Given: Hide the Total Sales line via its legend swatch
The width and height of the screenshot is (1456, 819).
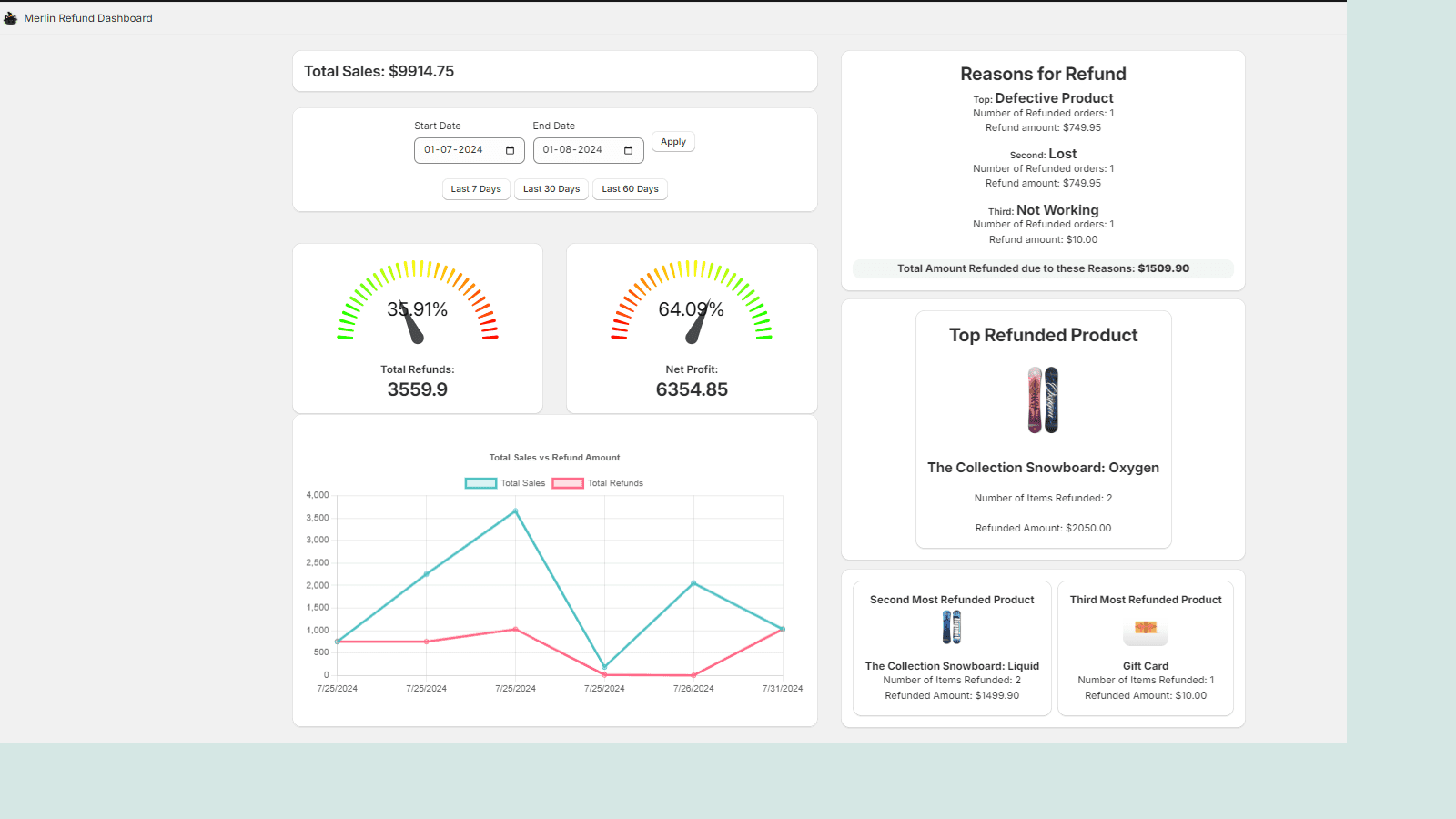Looking at the screenshot, I should tap(480, 483).
